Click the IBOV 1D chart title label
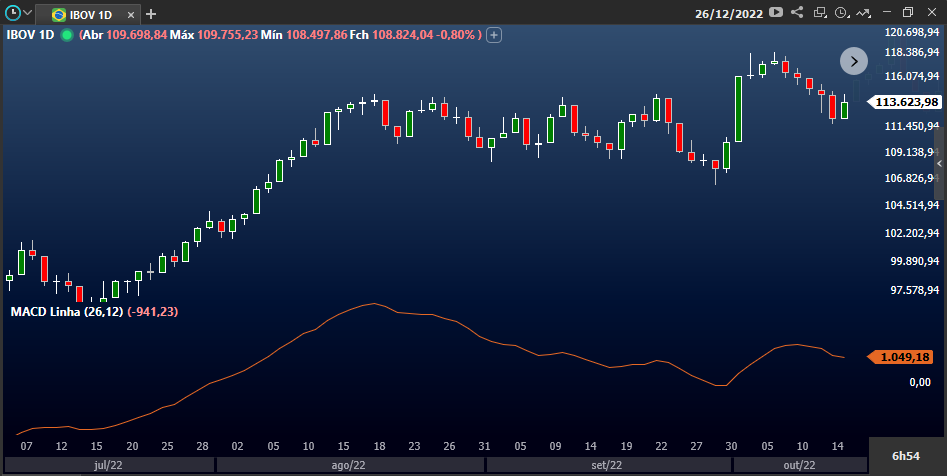This screenshot has width=947, height=476. pos(30,34)
